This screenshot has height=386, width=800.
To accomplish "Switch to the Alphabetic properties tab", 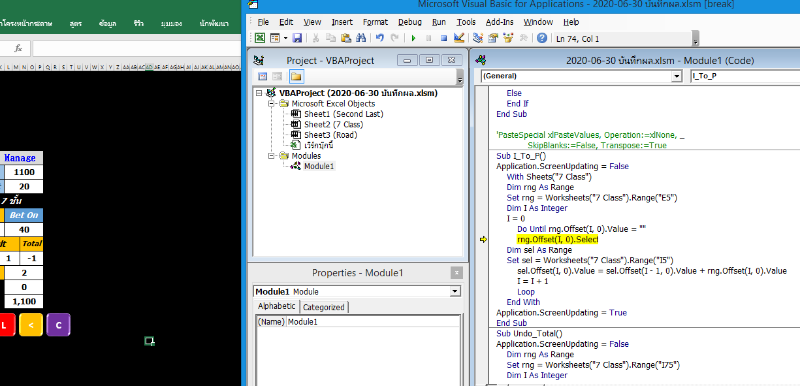I will tap(276, 306).
